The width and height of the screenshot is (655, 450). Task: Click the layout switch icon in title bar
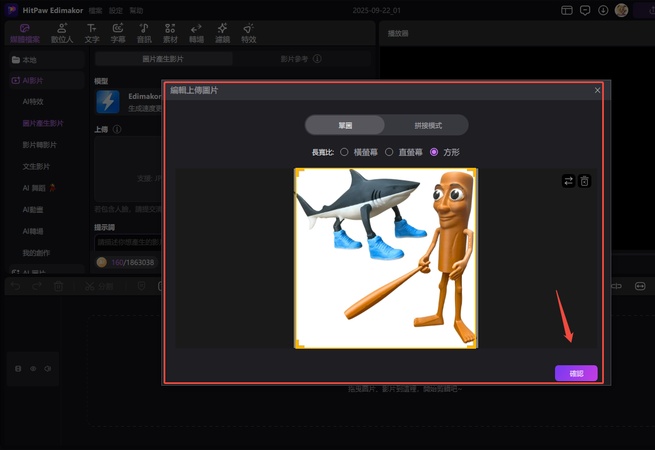567,10
